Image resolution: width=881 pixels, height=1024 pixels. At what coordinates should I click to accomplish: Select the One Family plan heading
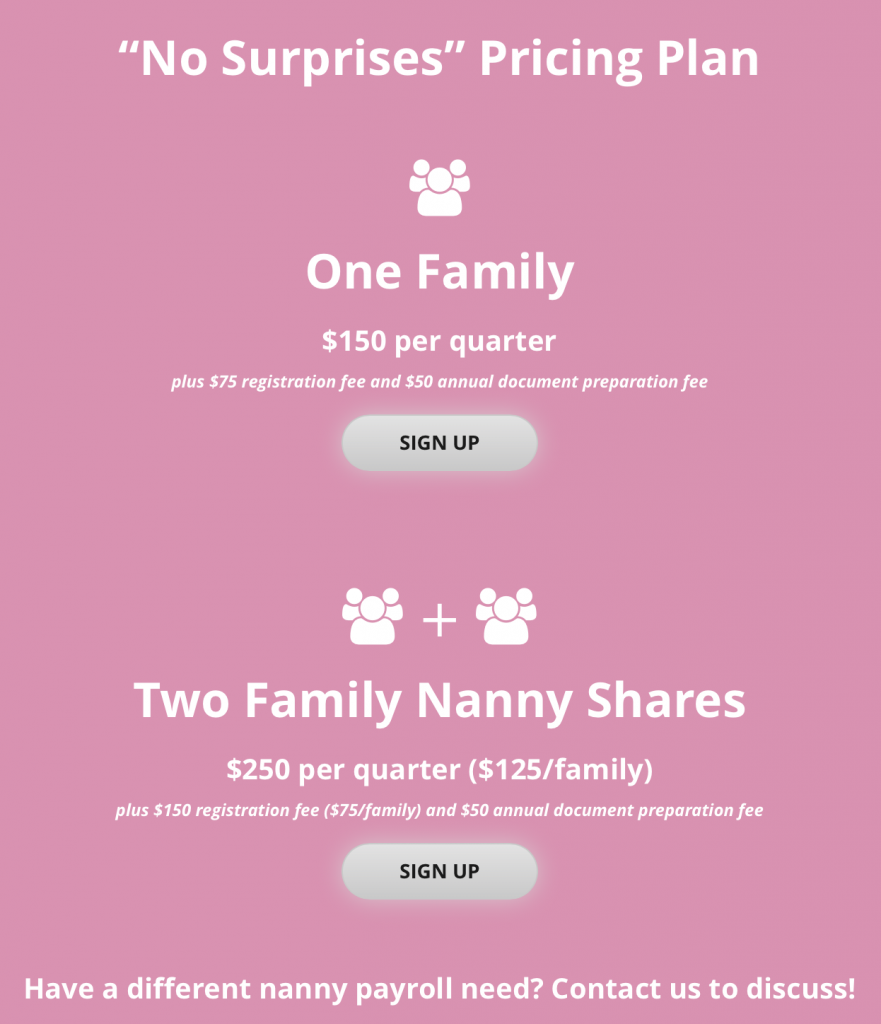point(440,270)
